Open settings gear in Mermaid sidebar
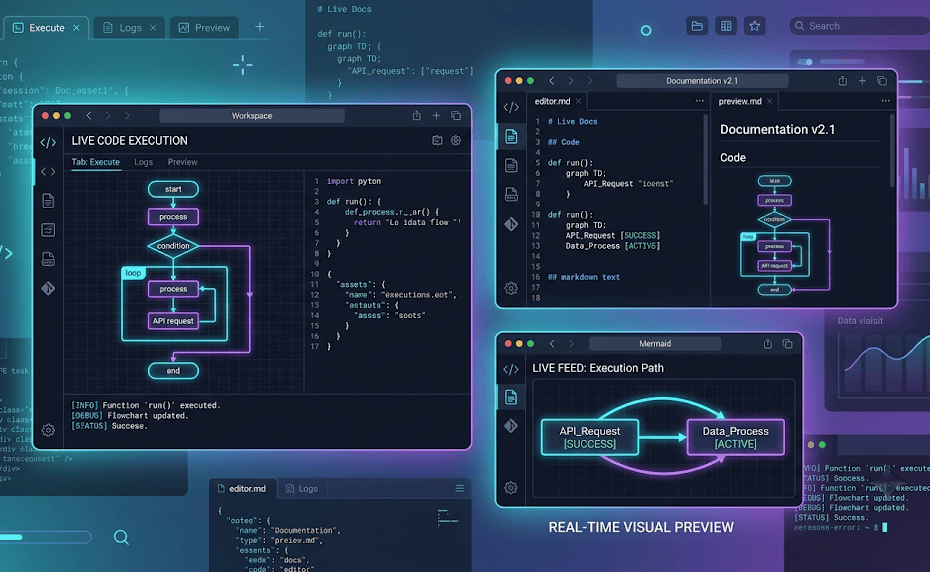 click(511, 488)
